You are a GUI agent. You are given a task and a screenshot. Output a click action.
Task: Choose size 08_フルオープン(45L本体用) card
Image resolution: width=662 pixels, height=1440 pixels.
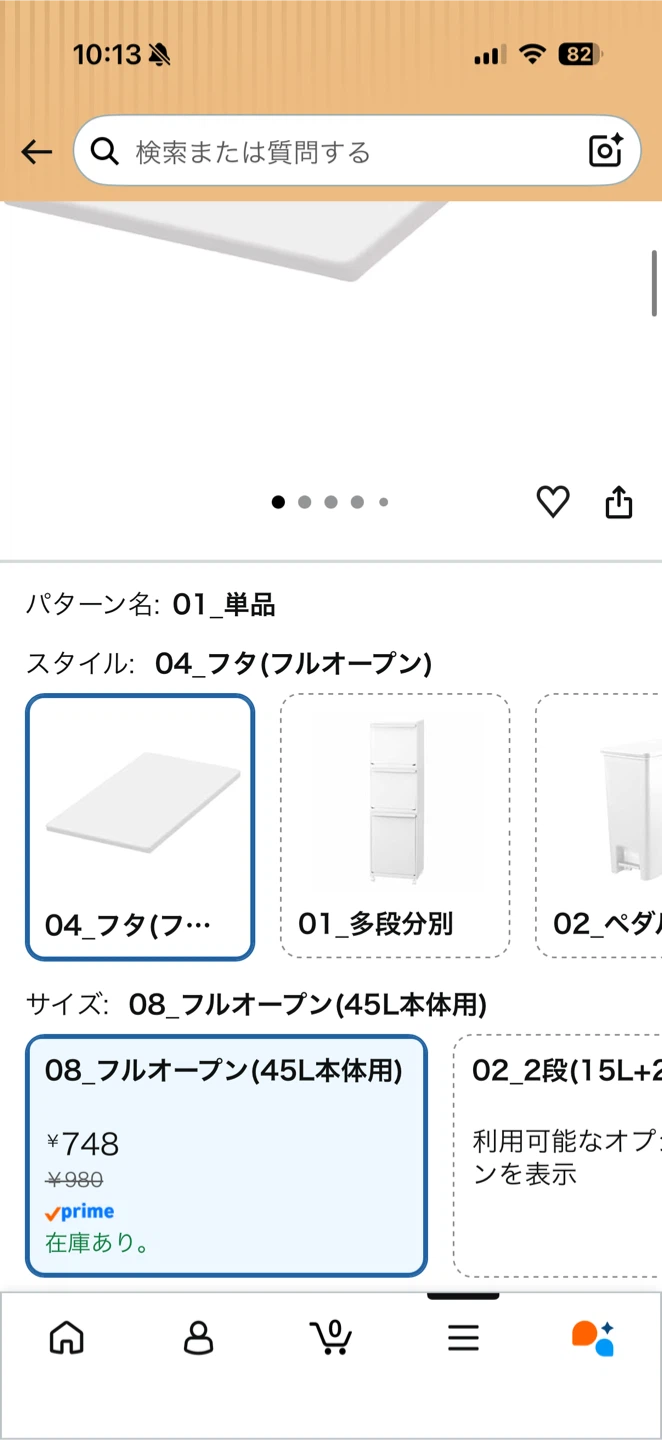pos(226,1156)
